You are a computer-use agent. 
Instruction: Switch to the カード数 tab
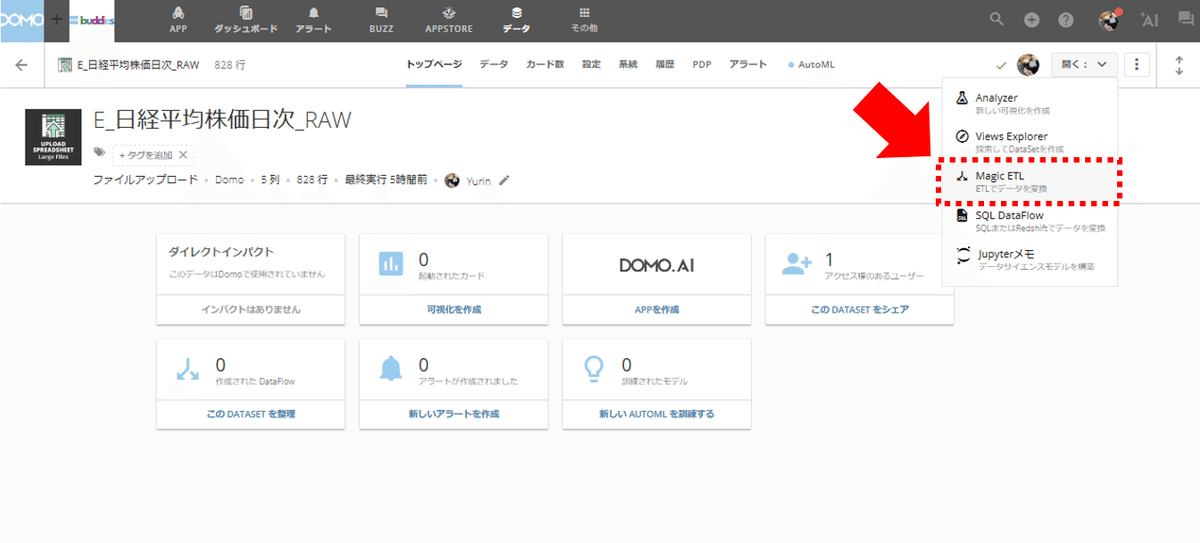[545, 65]
